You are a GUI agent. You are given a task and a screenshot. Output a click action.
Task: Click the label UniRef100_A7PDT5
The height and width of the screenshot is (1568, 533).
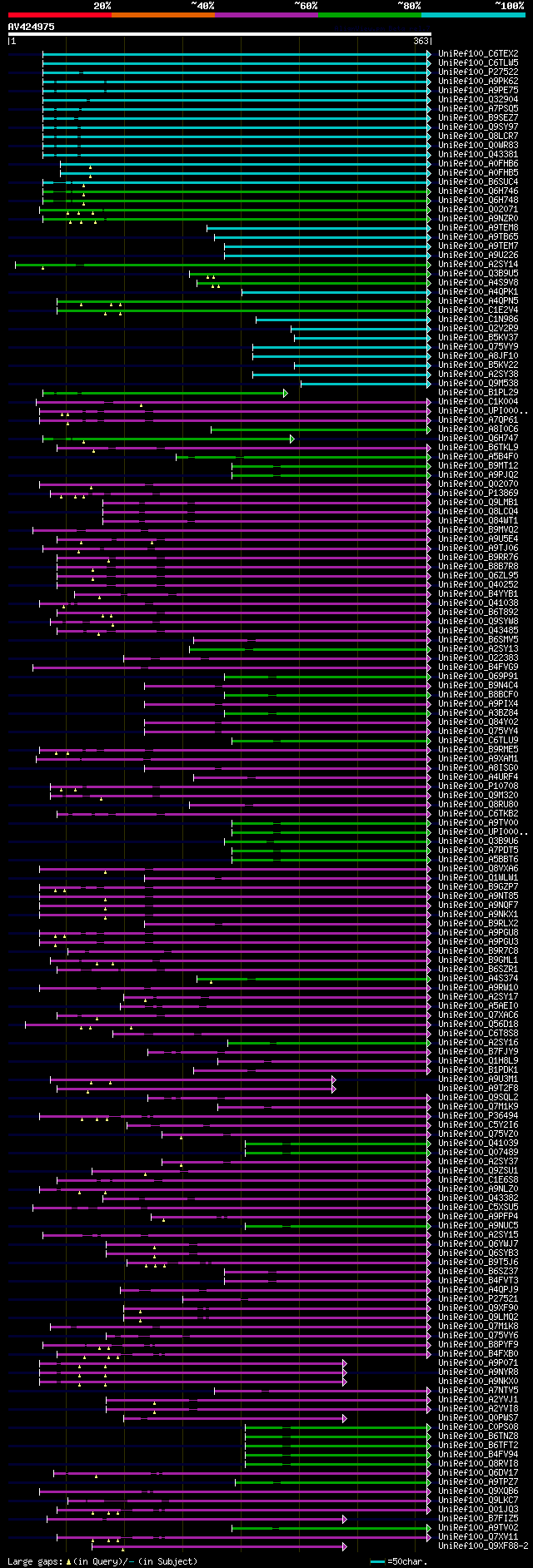pyautogui.click(x=478, y=850)
